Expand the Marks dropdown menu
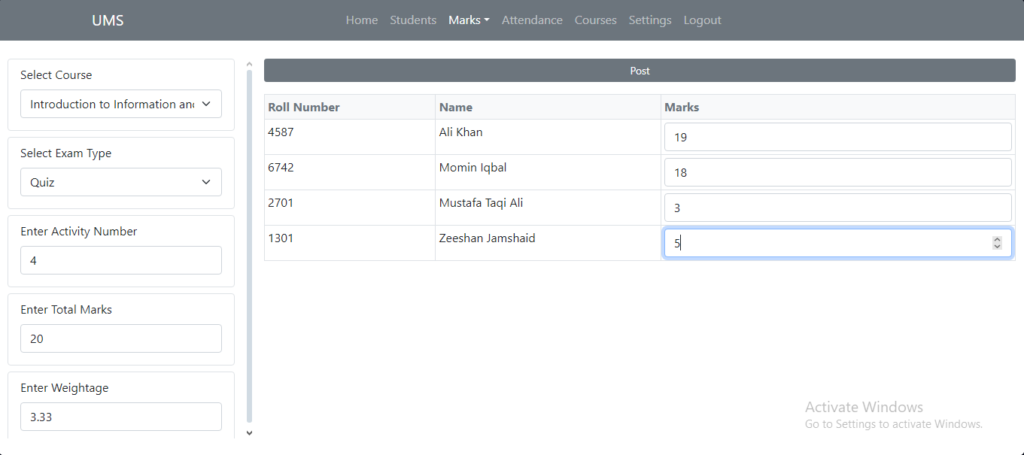This screenshot has width=1024, height=455. 469,20
